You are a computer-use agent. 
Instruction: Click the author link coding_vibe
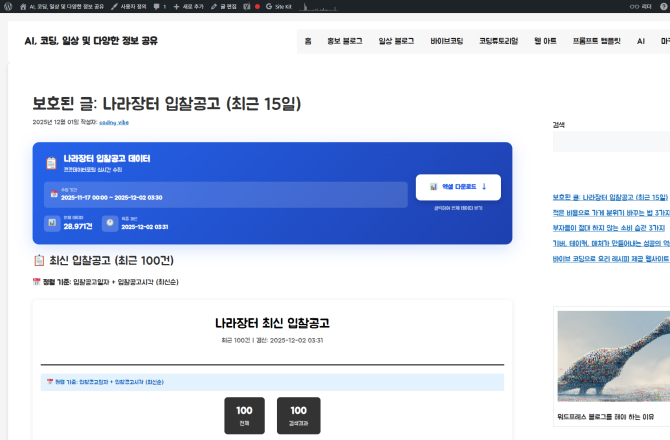point(115,122)
